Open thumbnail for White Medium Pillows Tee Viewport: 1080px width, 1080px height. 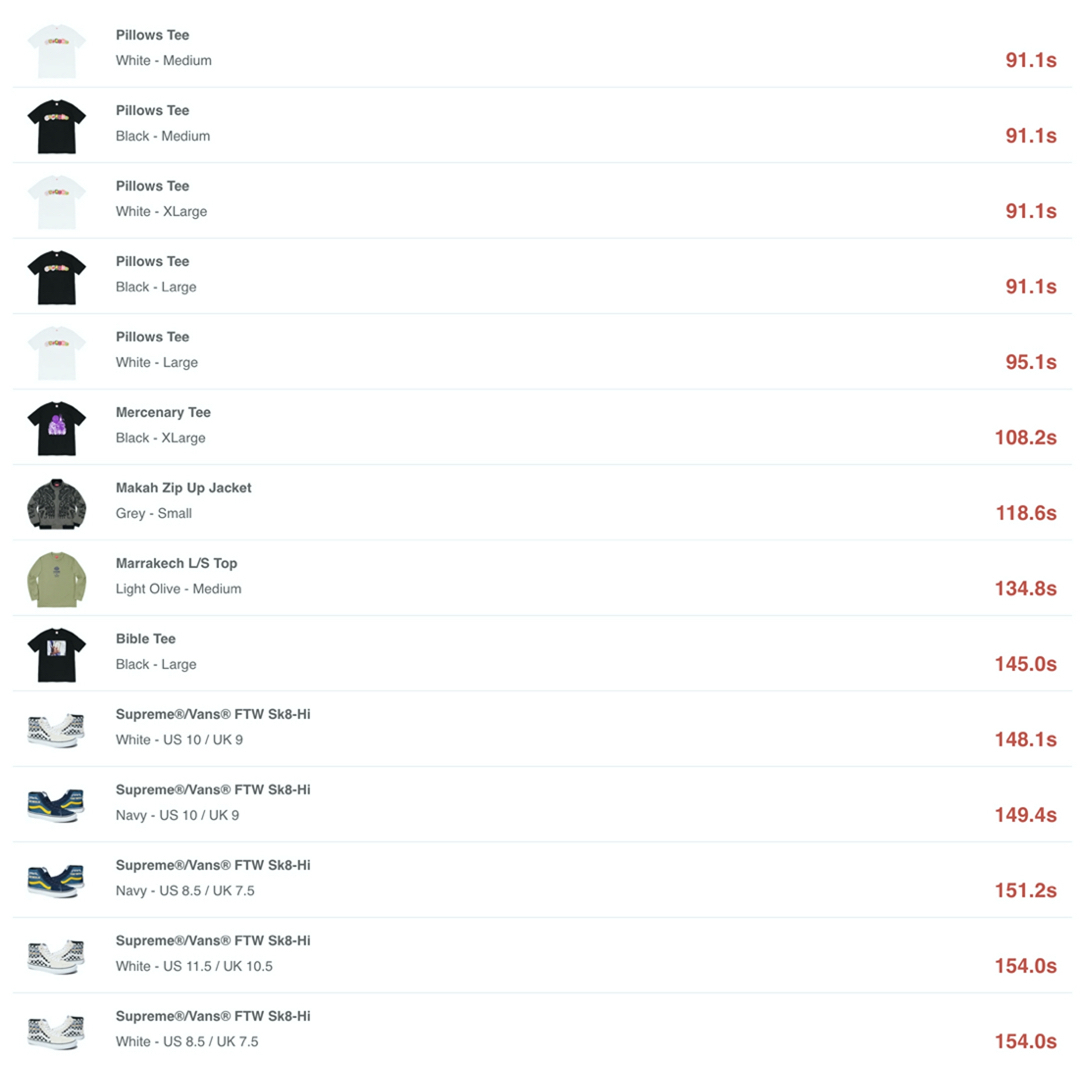click(56, 50)
